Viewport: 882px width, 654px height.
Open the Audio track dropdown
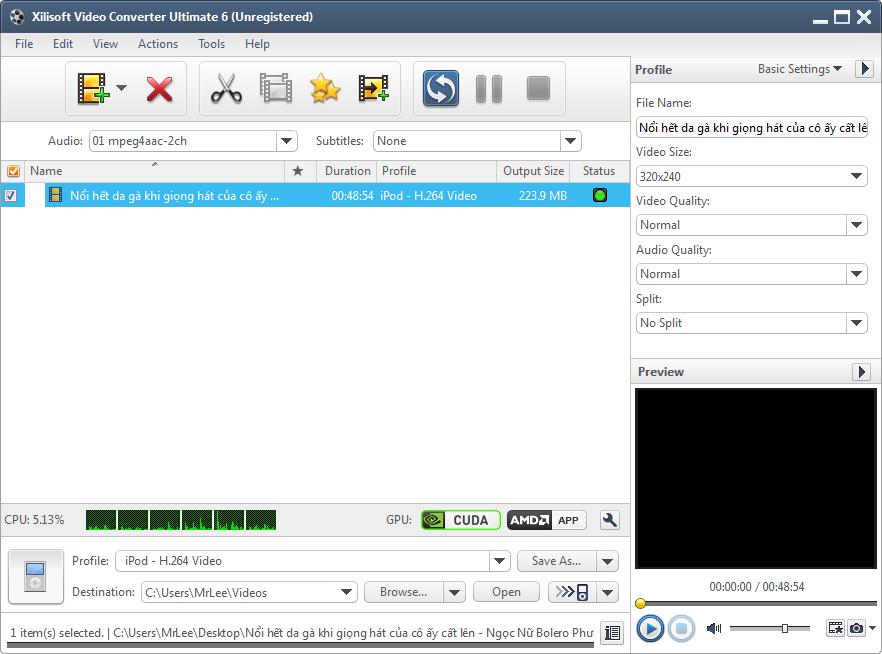click(193, 141)
